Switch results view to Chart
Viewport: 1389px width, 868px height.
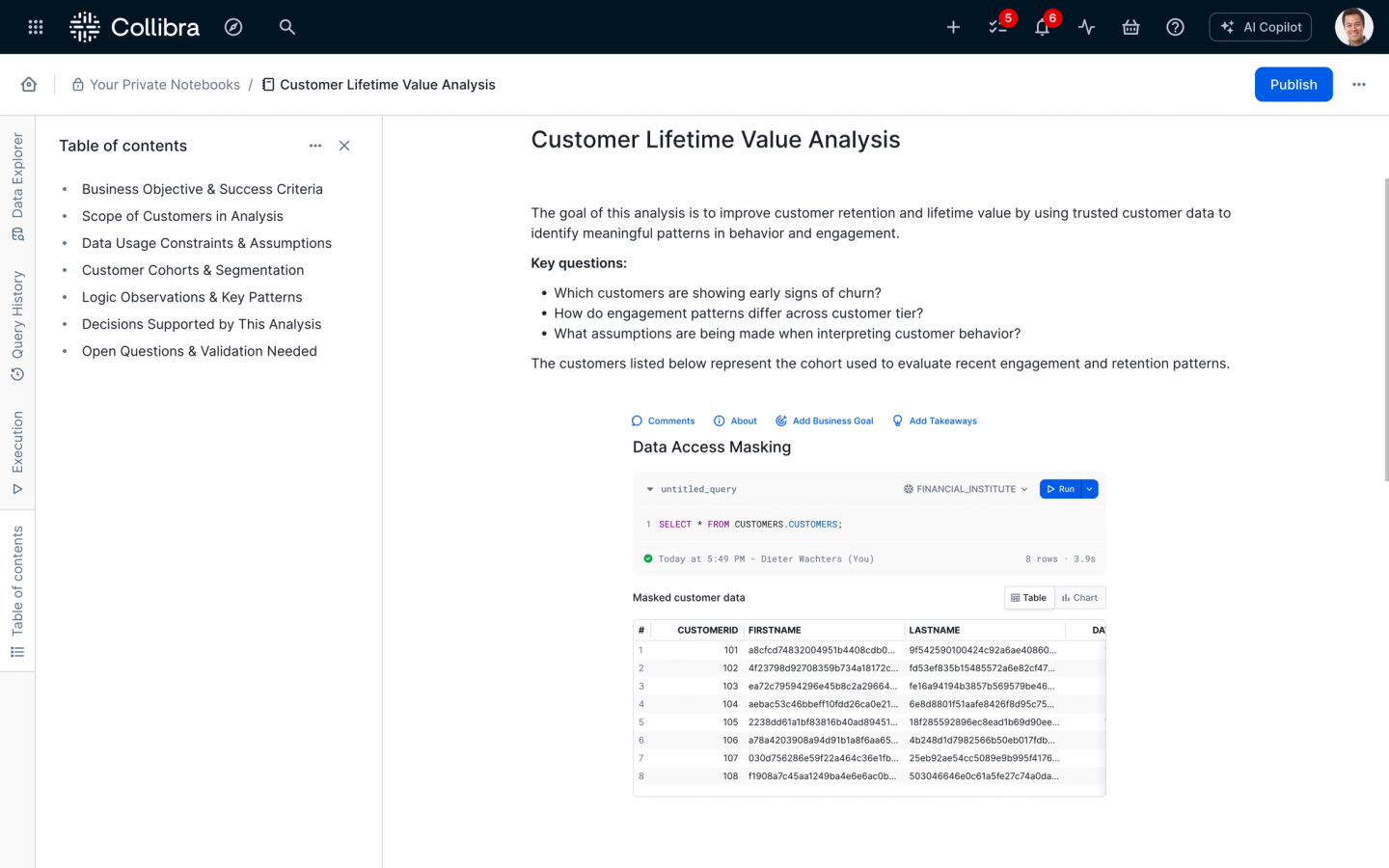(1080, 598)
